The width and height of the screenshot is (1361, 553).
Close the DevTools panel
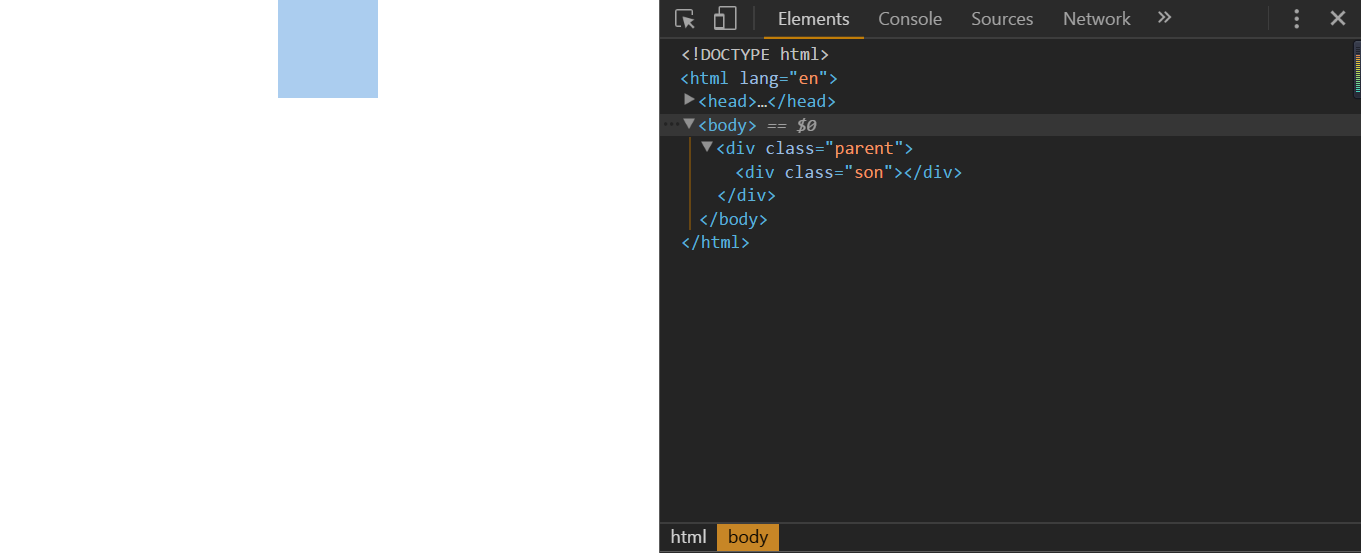tap(1337, 18)
